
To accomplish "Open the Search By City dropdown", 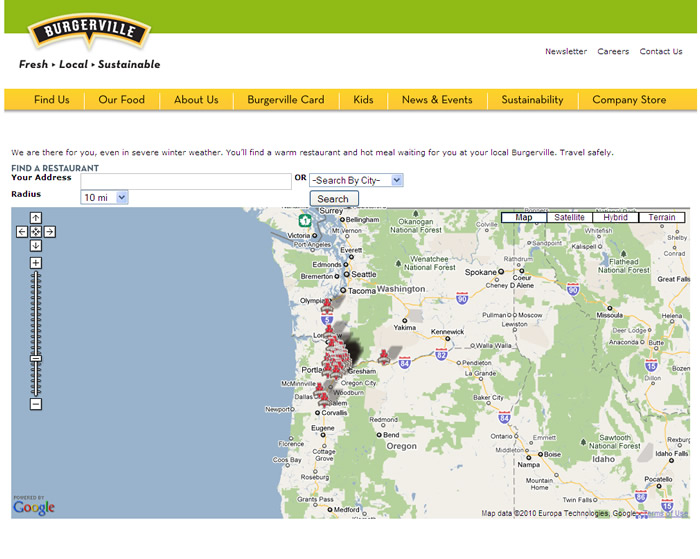I will coord(356,180).
